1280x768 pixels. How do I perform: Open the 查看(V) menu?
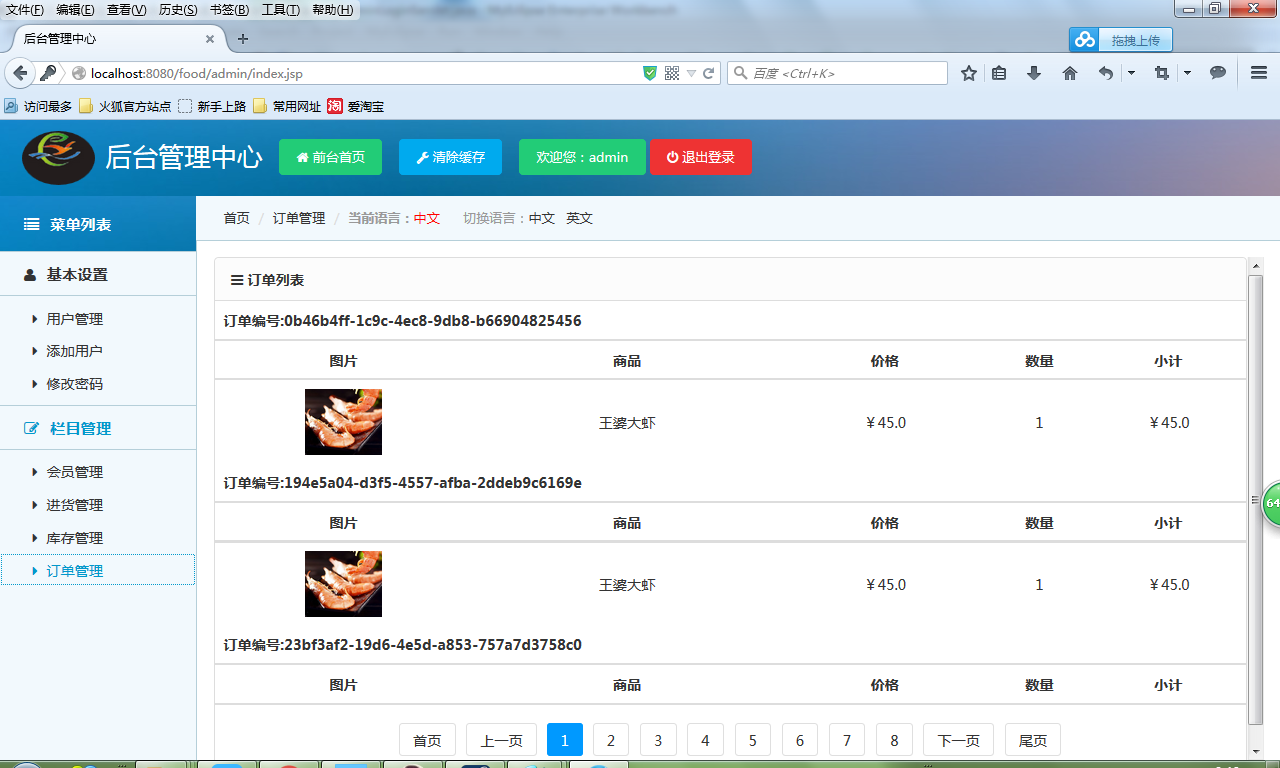126,10
